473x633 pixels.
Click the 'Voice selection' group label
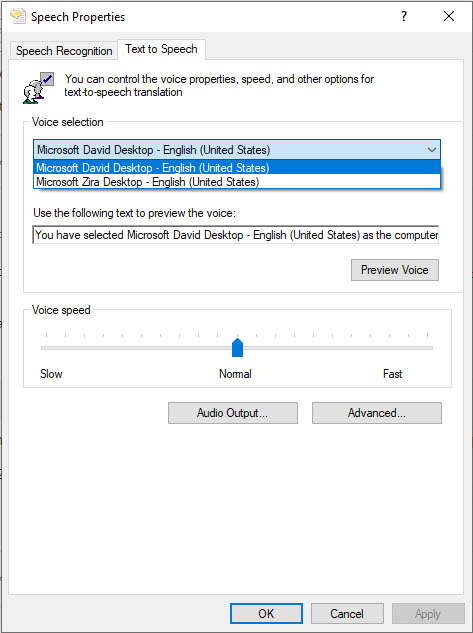pos(68,122)
